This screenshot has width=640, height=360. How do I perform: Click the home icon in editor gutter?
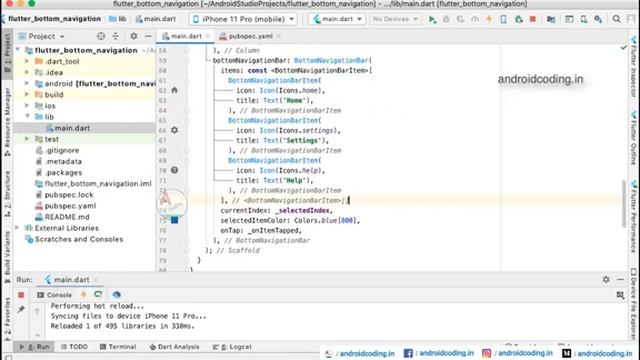[174, 90]
